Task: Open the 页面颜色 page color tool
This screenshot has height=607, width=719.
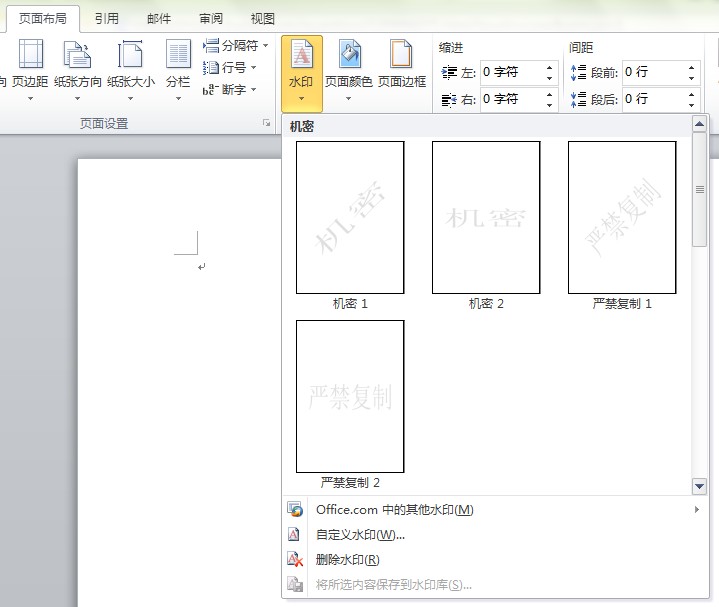Action: pyautogui.click(x=348, y=70)
